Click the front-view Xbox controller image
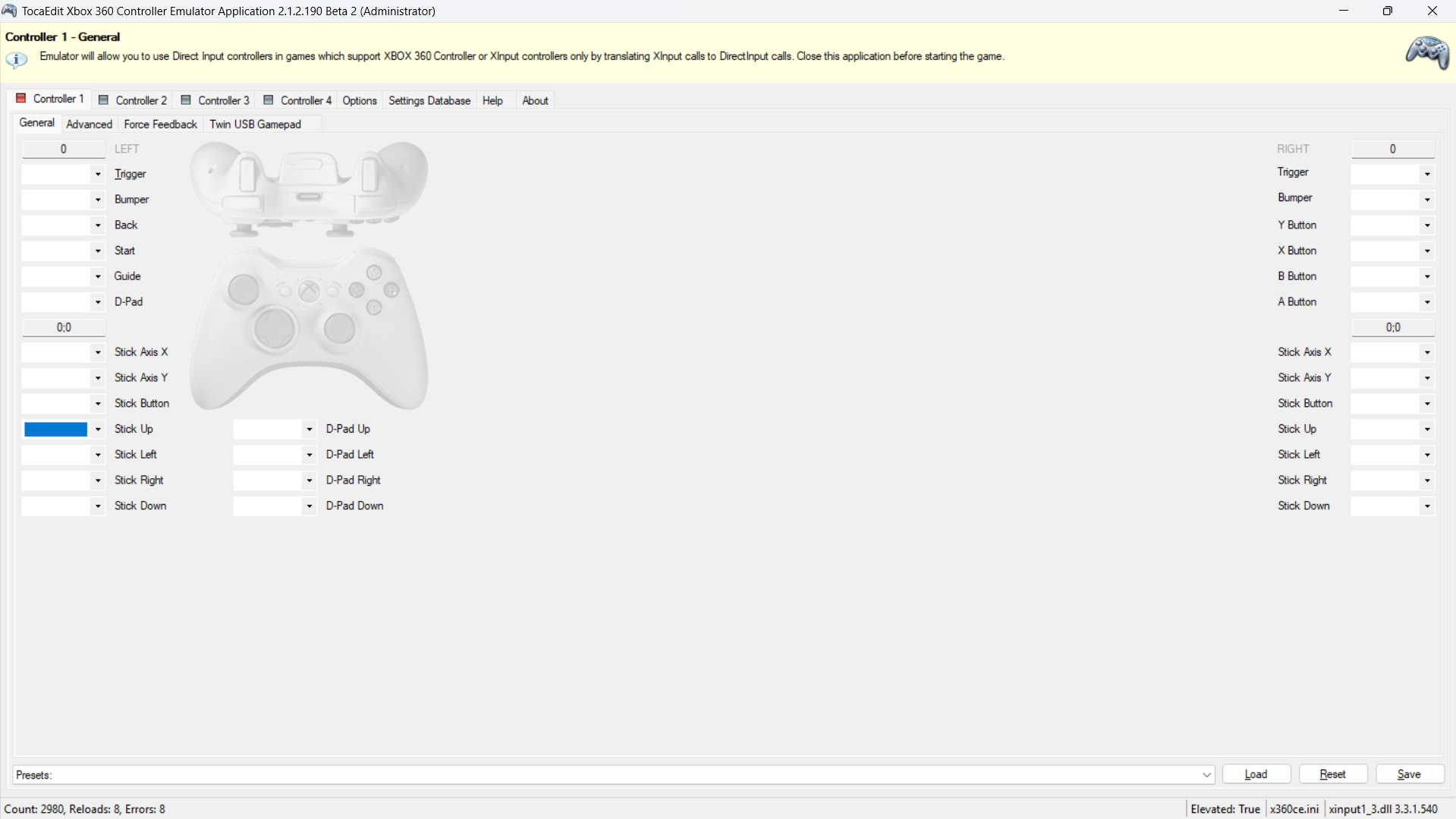1456x819 pixels. pos(308,328)
